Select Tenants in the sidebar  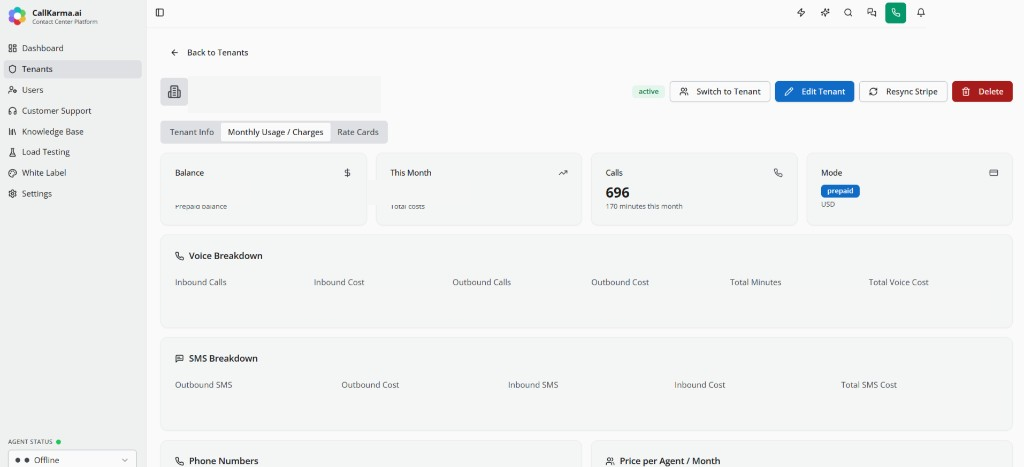pyautogui.click(x=72, y=69)
